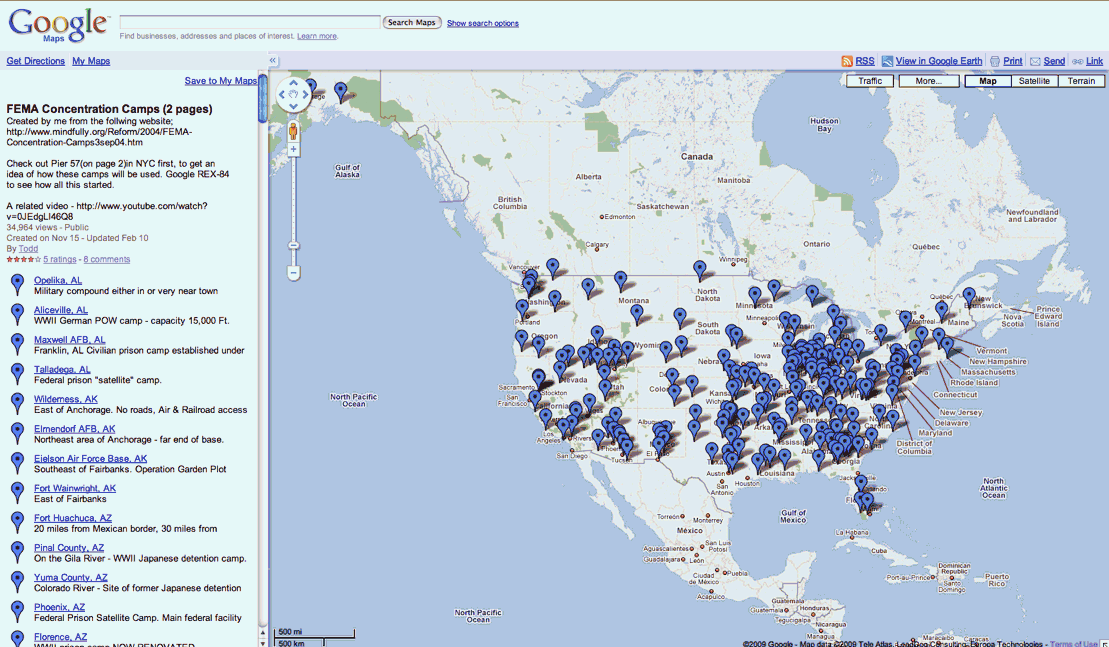Click the star rating icons
Screen dimensions: 1109x647
23,260
